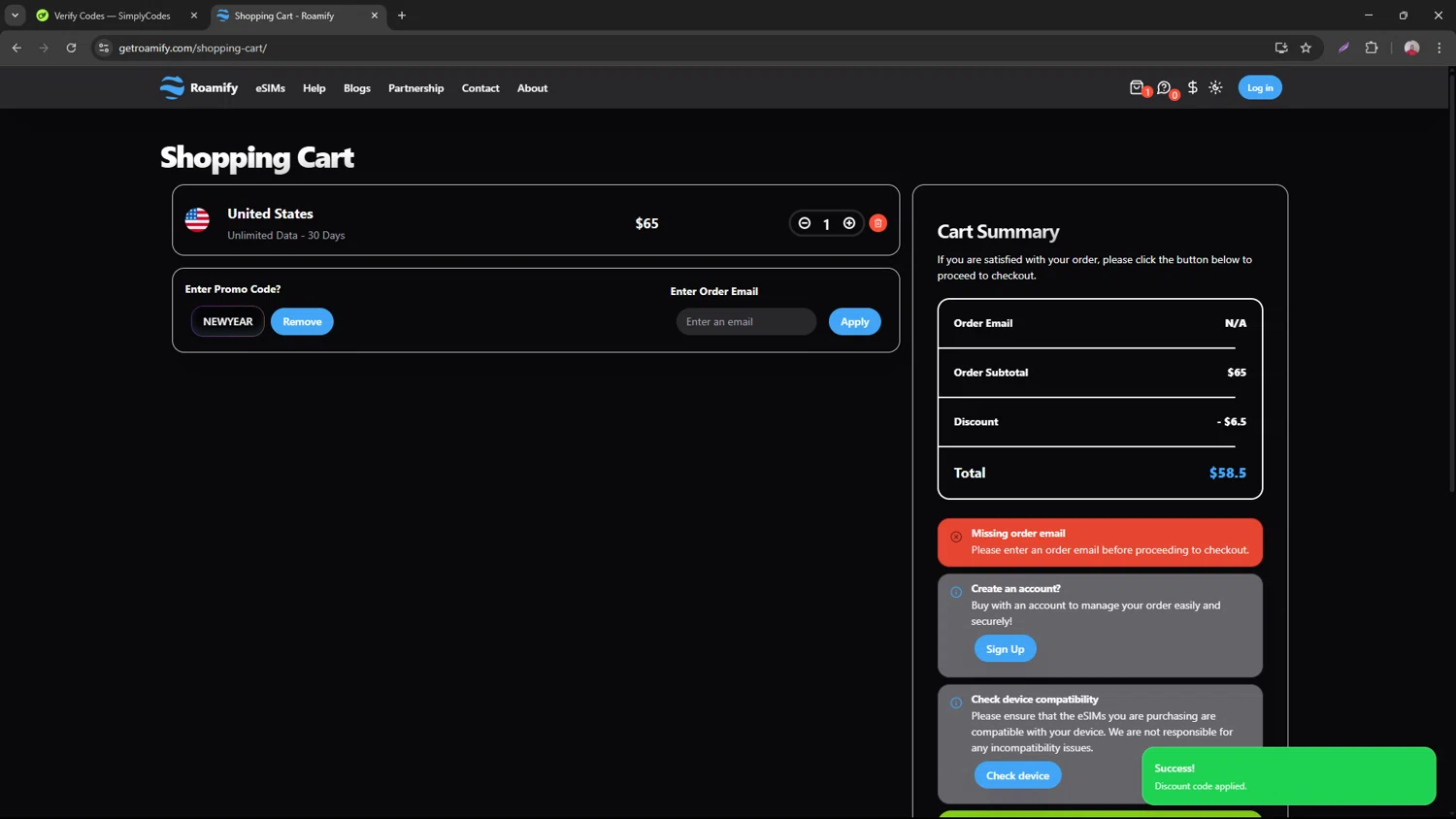Viewport: 1456px width, 819px height.
Task: Bookmark this page with star icon
Action: click(x=1306, y=48)
